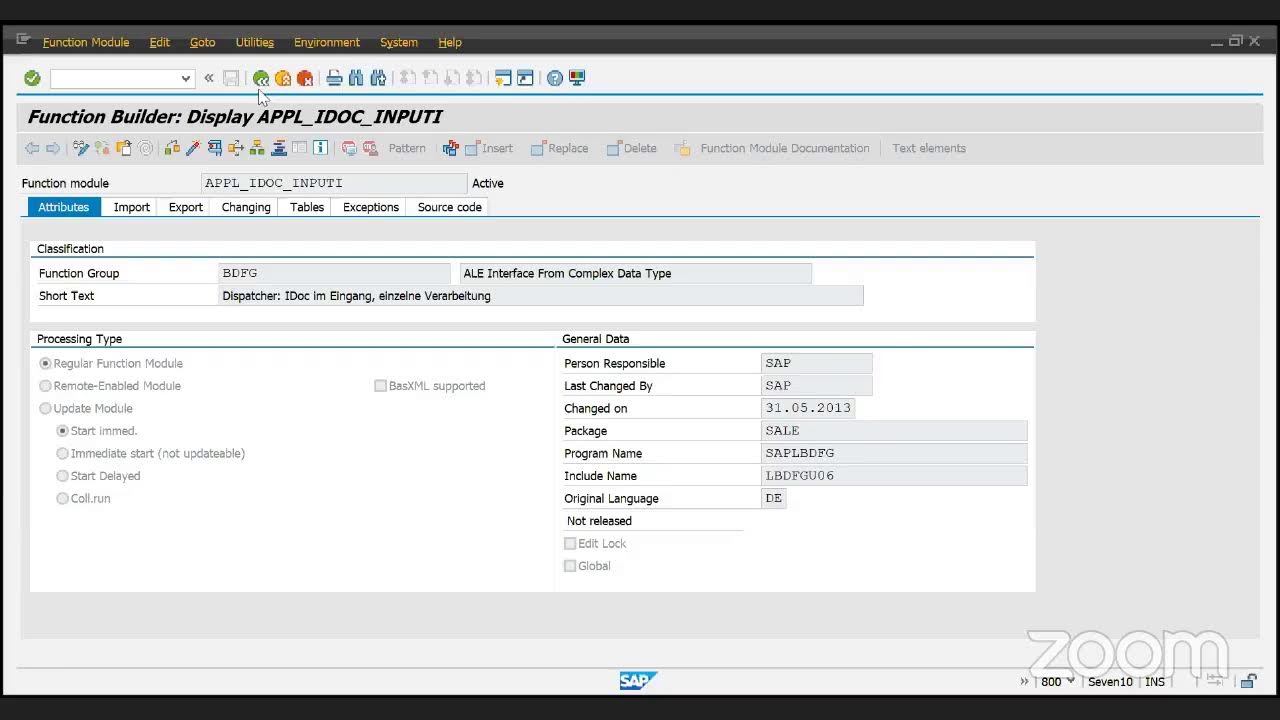Open the System menu
The image size is (1280, 720).
coord(399,42)
